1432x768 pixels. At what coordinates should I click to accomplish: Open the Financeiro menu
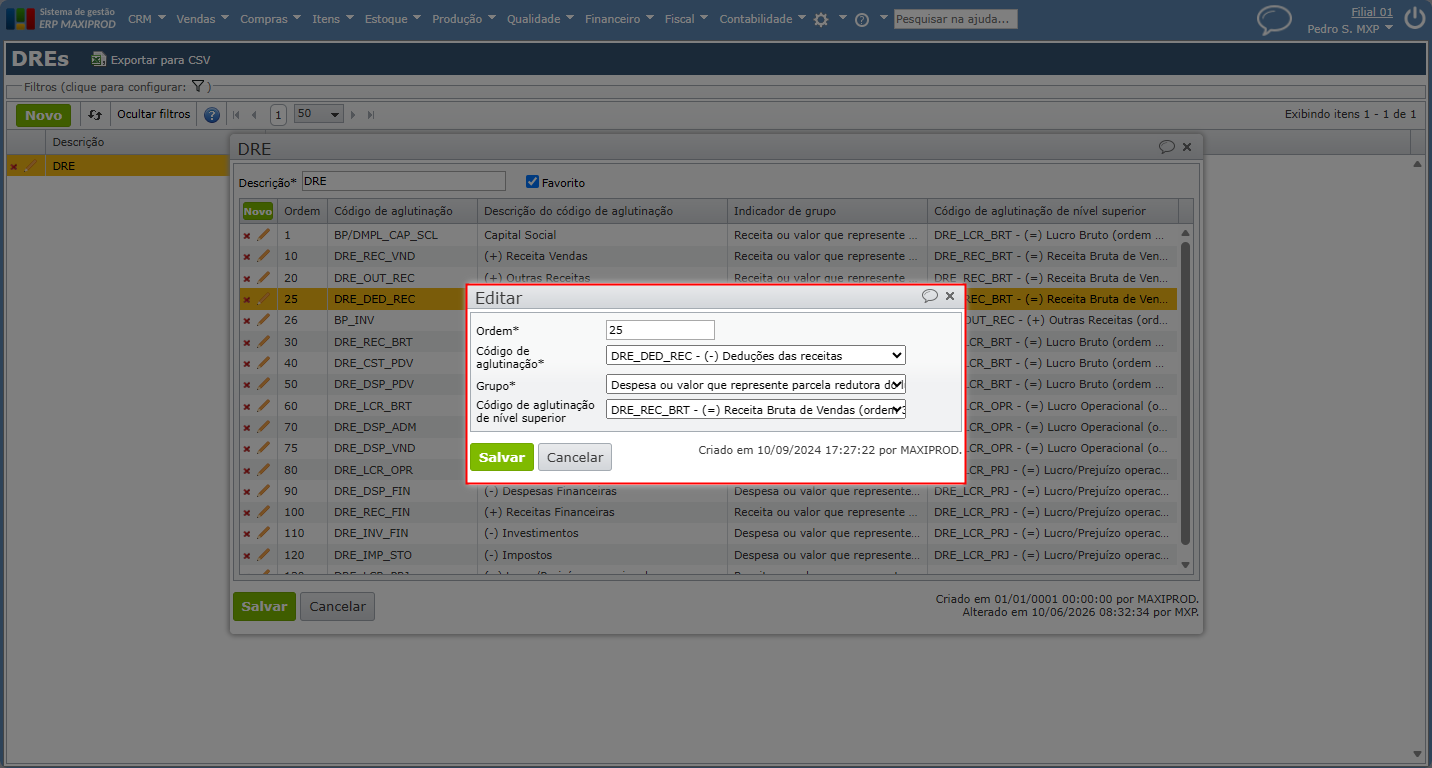pos(620,19)
